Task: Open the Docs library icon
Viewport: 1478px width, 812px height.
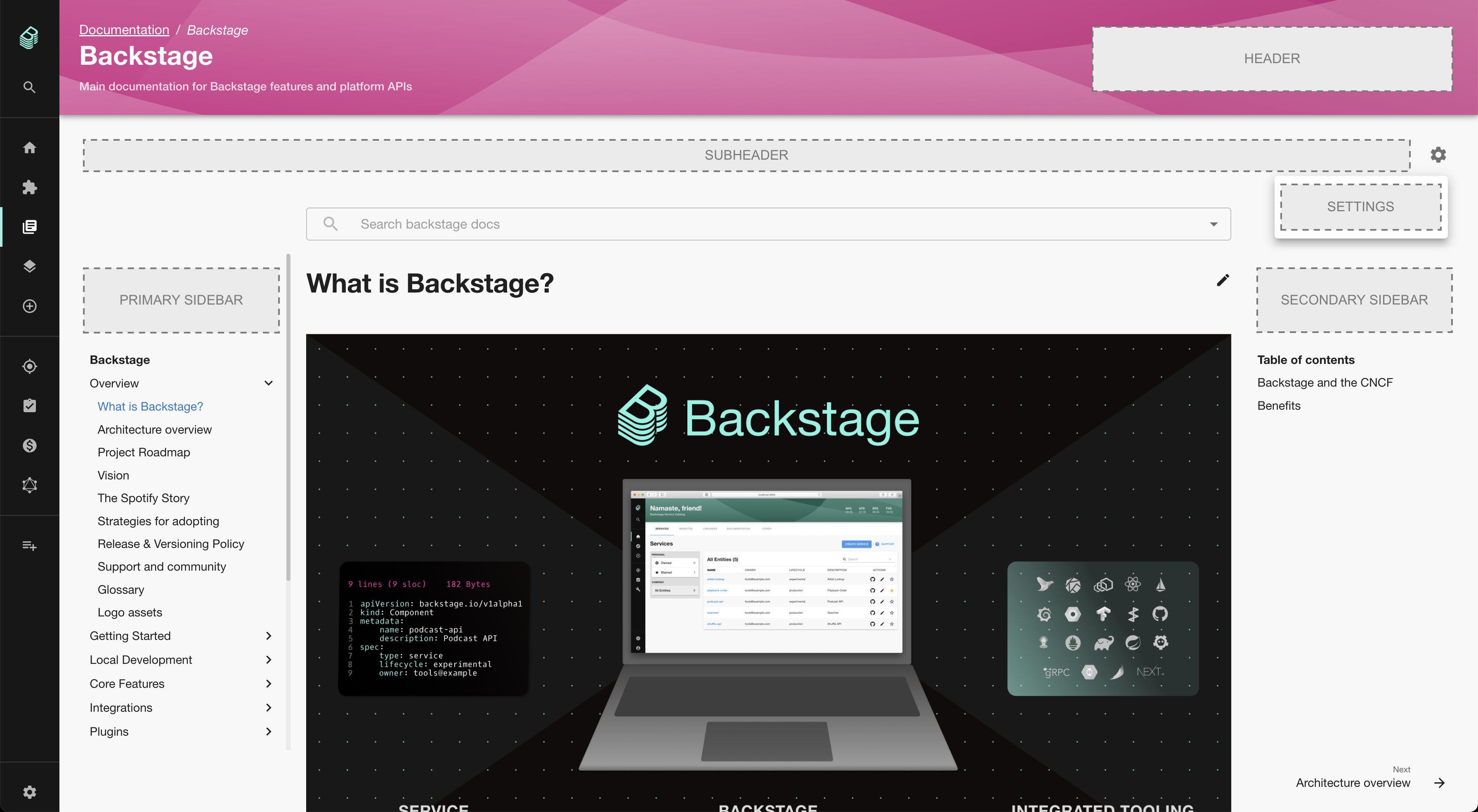Action: 29,227
